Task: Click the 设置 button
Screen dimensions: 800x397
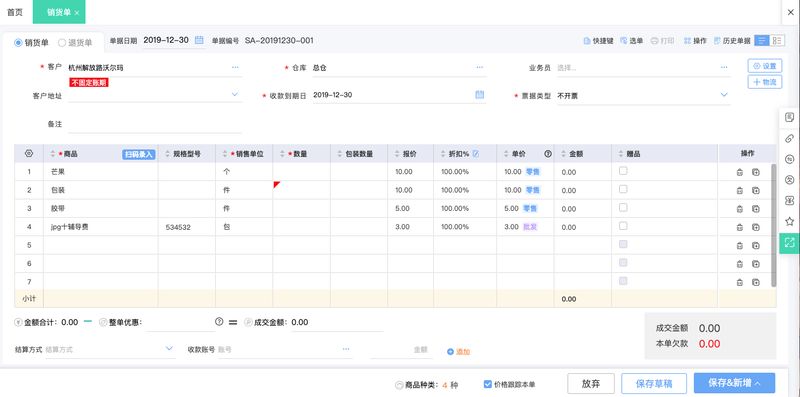Action: [765, 66]
